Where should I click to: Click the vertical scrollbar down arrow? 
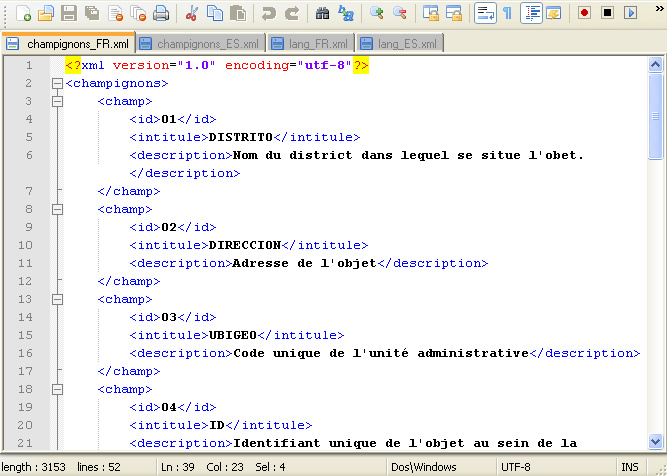(x=656, y=441)
